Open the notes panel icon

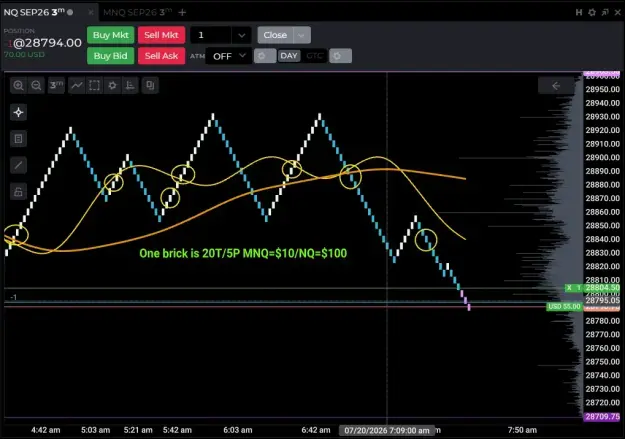coord(18,139)
